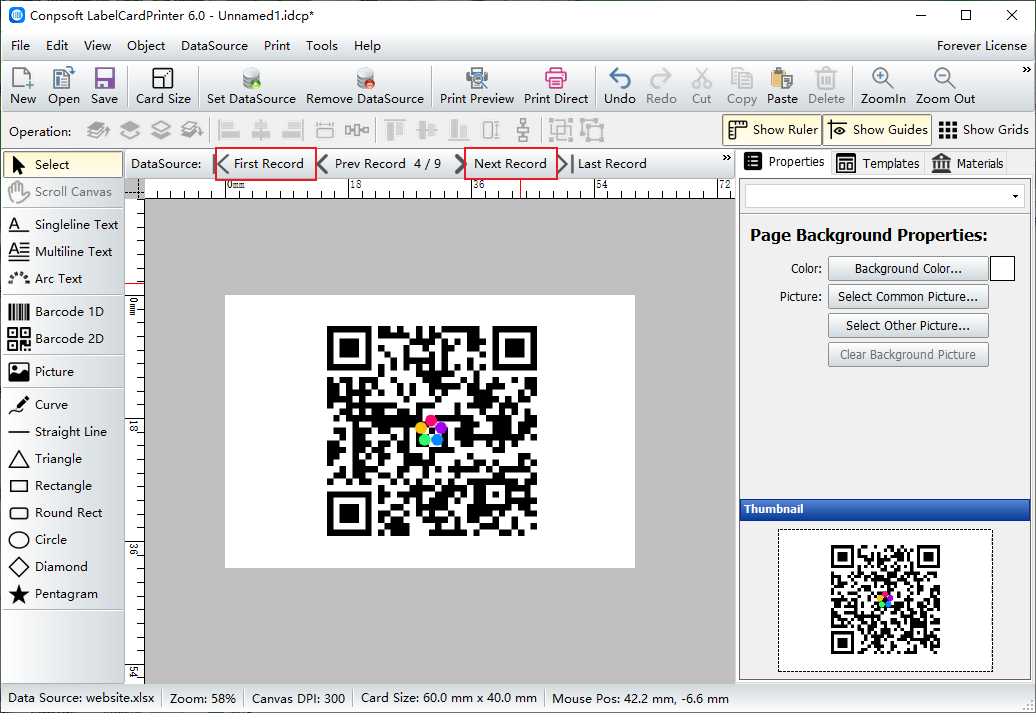The height and width of the screenshot is (713, 1036).
Task: Click send-to-back layer icon in Operation bar
Action: click(x=192, y=130)
